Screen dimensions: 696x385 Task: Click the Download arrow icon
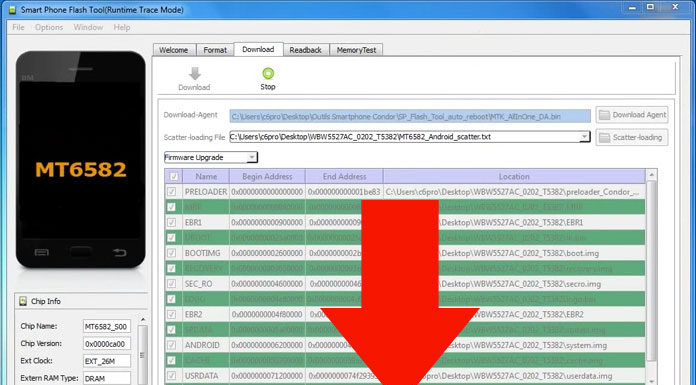click(194, 73)
